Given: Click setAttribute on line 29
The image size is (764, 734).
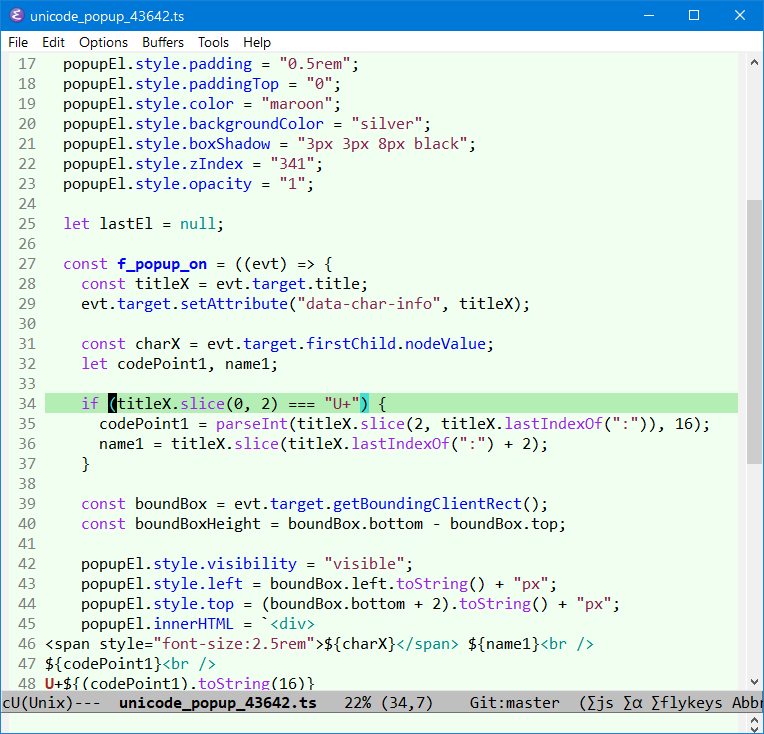Looking at the screenshot, I should click(234, 304).
